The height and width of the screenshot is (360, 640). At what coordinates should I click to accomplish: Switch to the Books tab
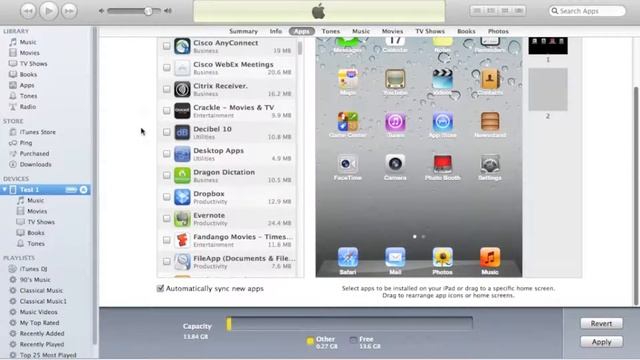(466, 31)
